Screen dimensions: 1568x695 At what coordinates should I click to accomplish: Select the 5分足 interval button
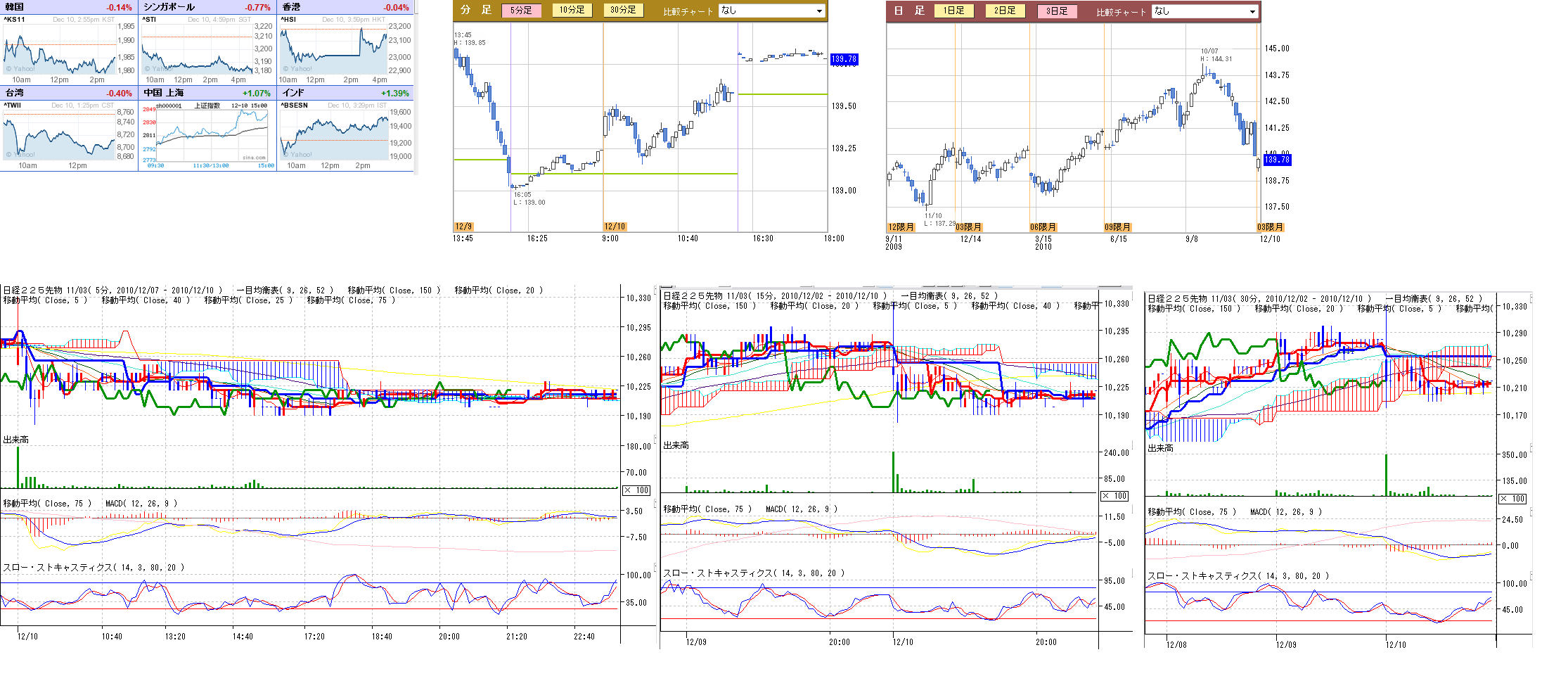coord(521,11)
